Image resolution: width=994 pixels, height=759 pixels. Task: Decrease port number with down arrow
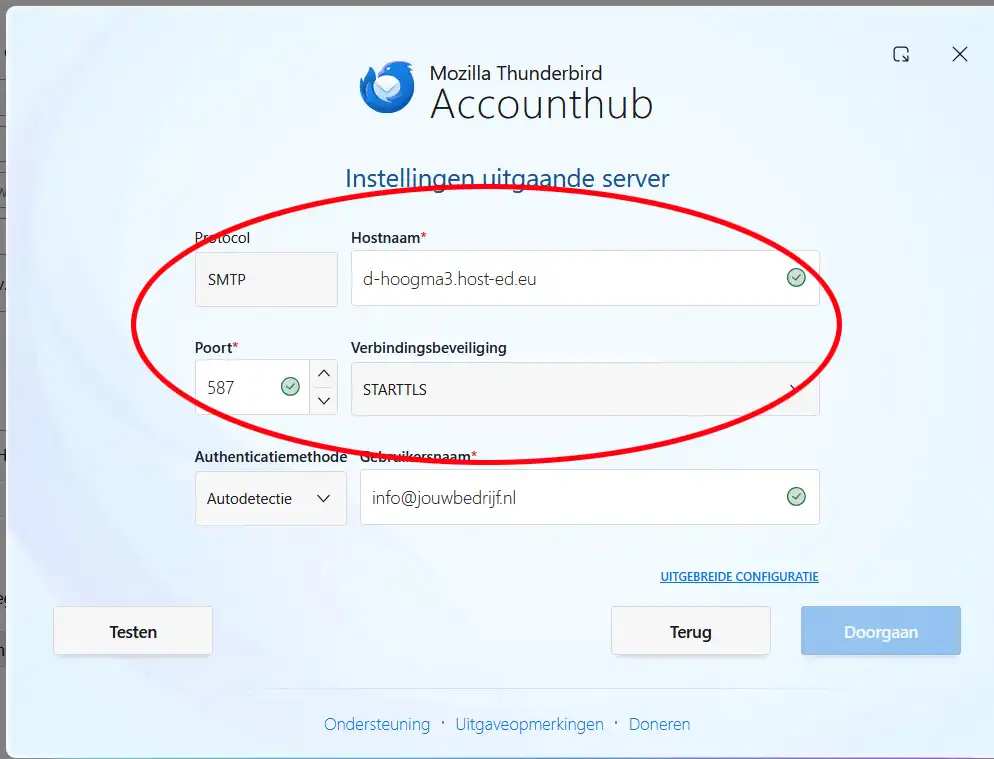[x=323, y=401]
